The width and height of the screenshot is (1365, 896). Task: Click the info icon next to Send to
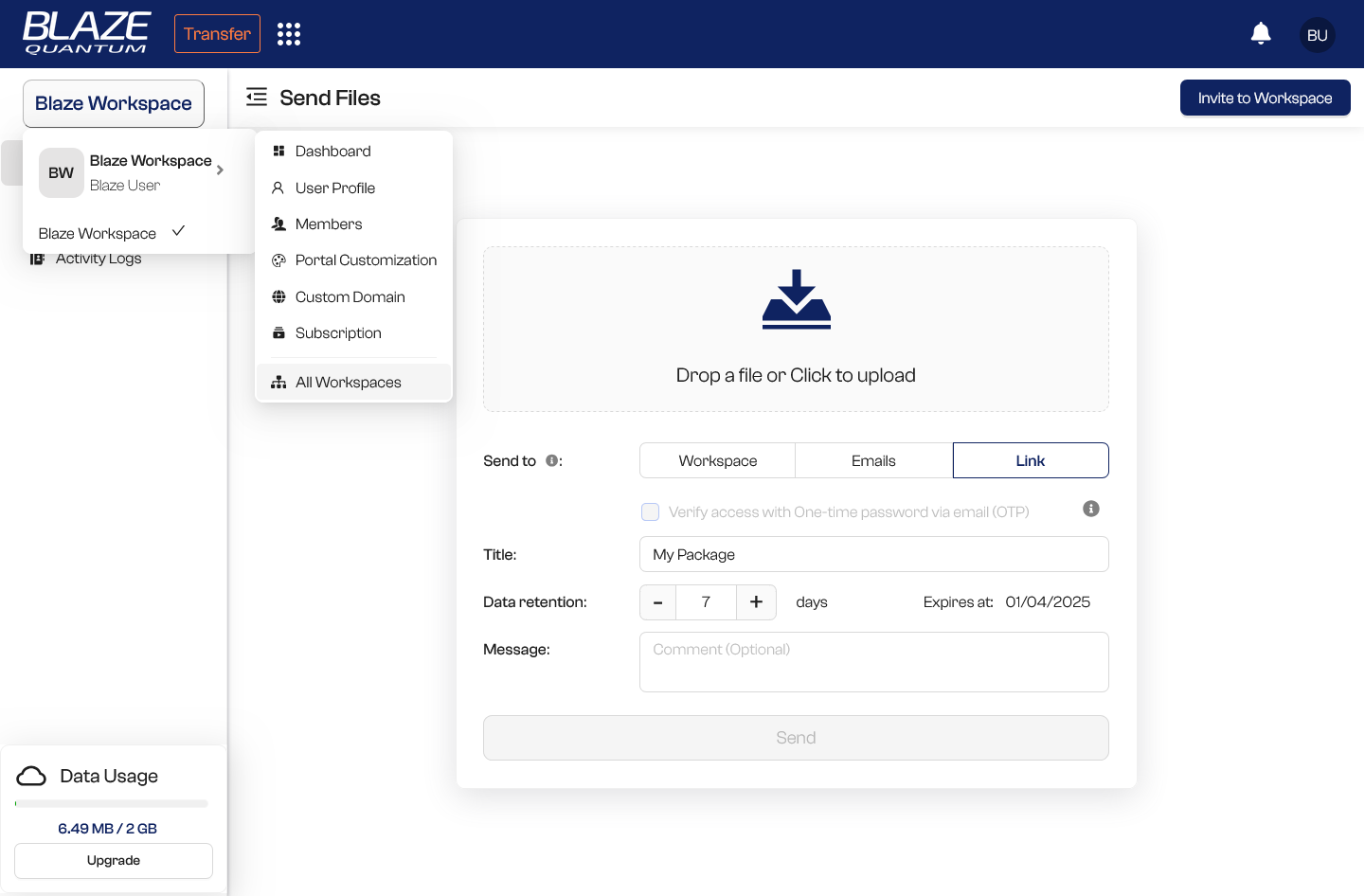[x=551, y=460]
